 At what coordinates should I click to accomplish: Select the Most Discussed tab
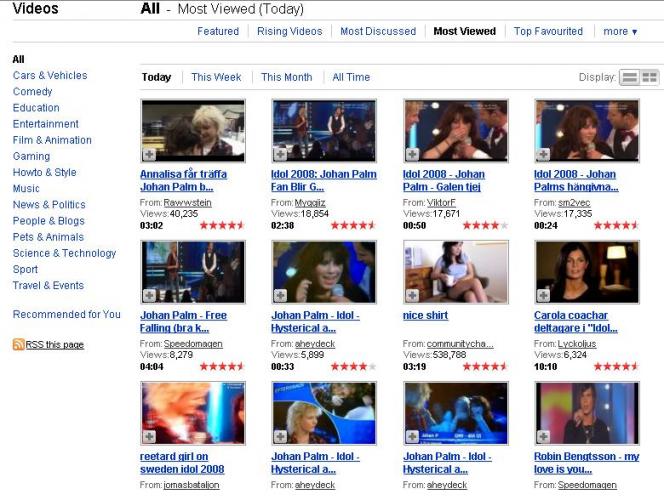coord(377,31)
